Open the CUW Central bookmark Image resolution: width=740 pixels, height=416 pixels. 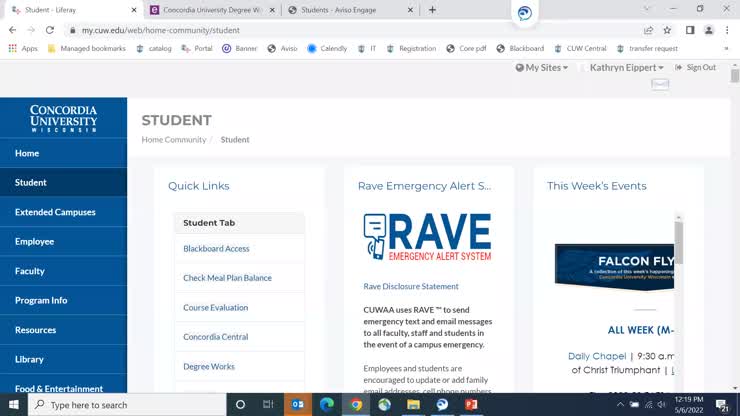point(580,48)
